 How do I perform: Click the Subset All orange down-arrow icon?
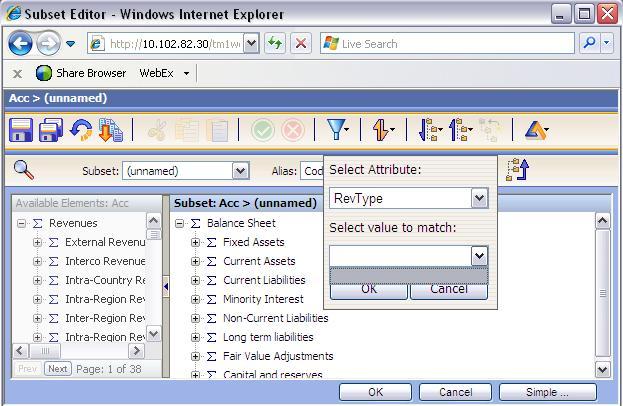coord(110,130)
